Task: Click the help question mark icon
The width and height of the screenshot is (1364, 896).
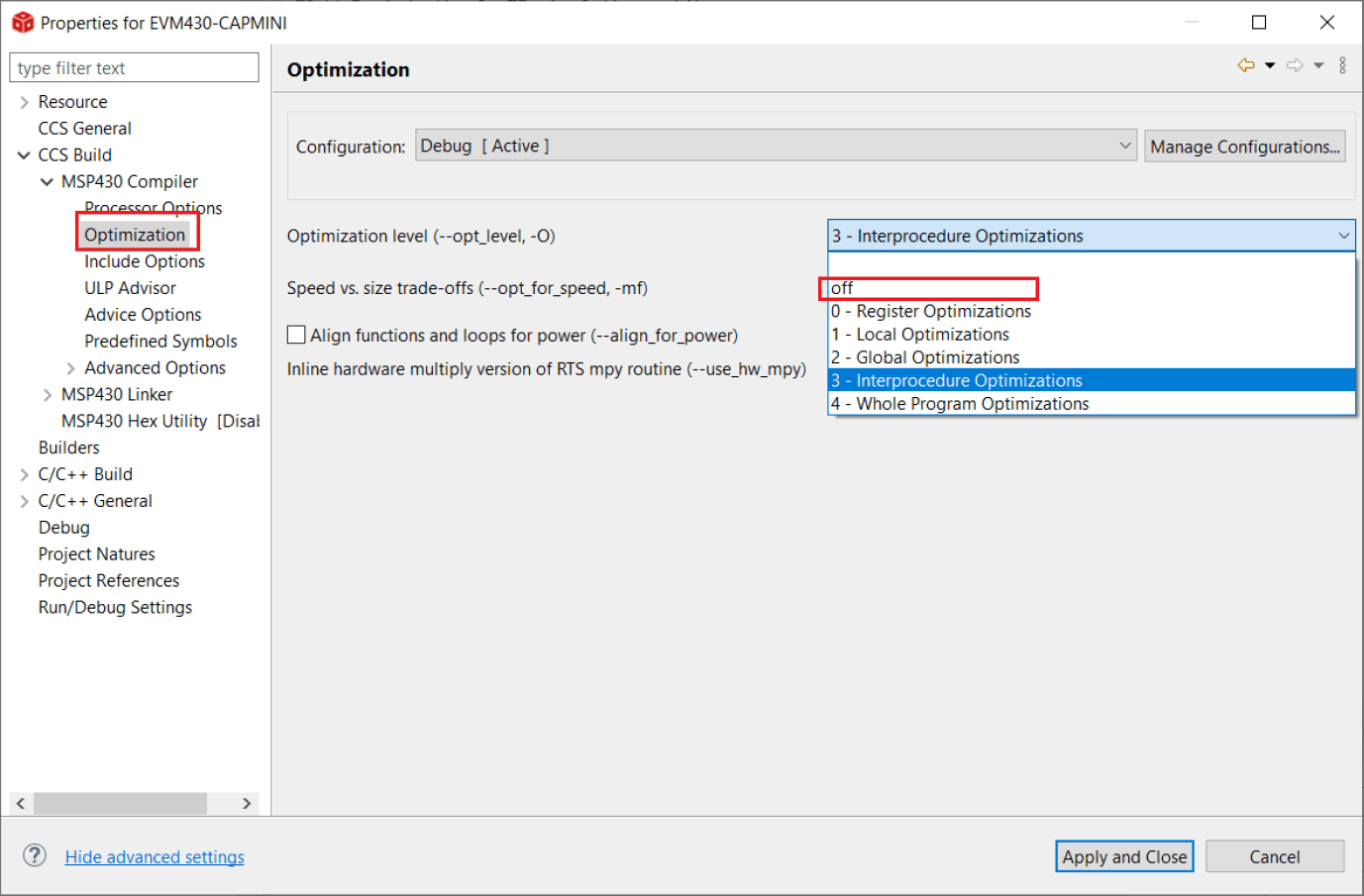Action: click(35, 855)
